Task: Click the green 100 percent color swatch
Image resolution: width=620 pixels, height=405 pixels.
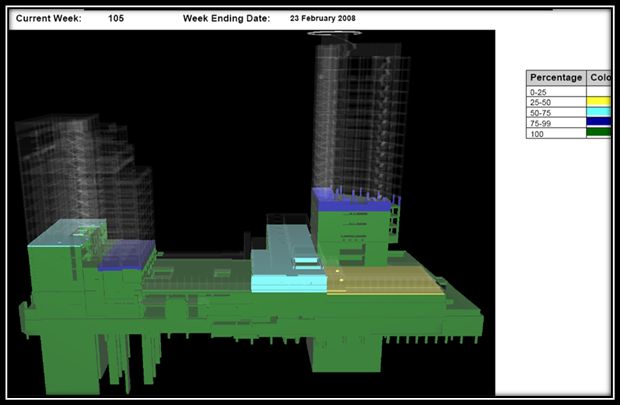Action: 600,131
